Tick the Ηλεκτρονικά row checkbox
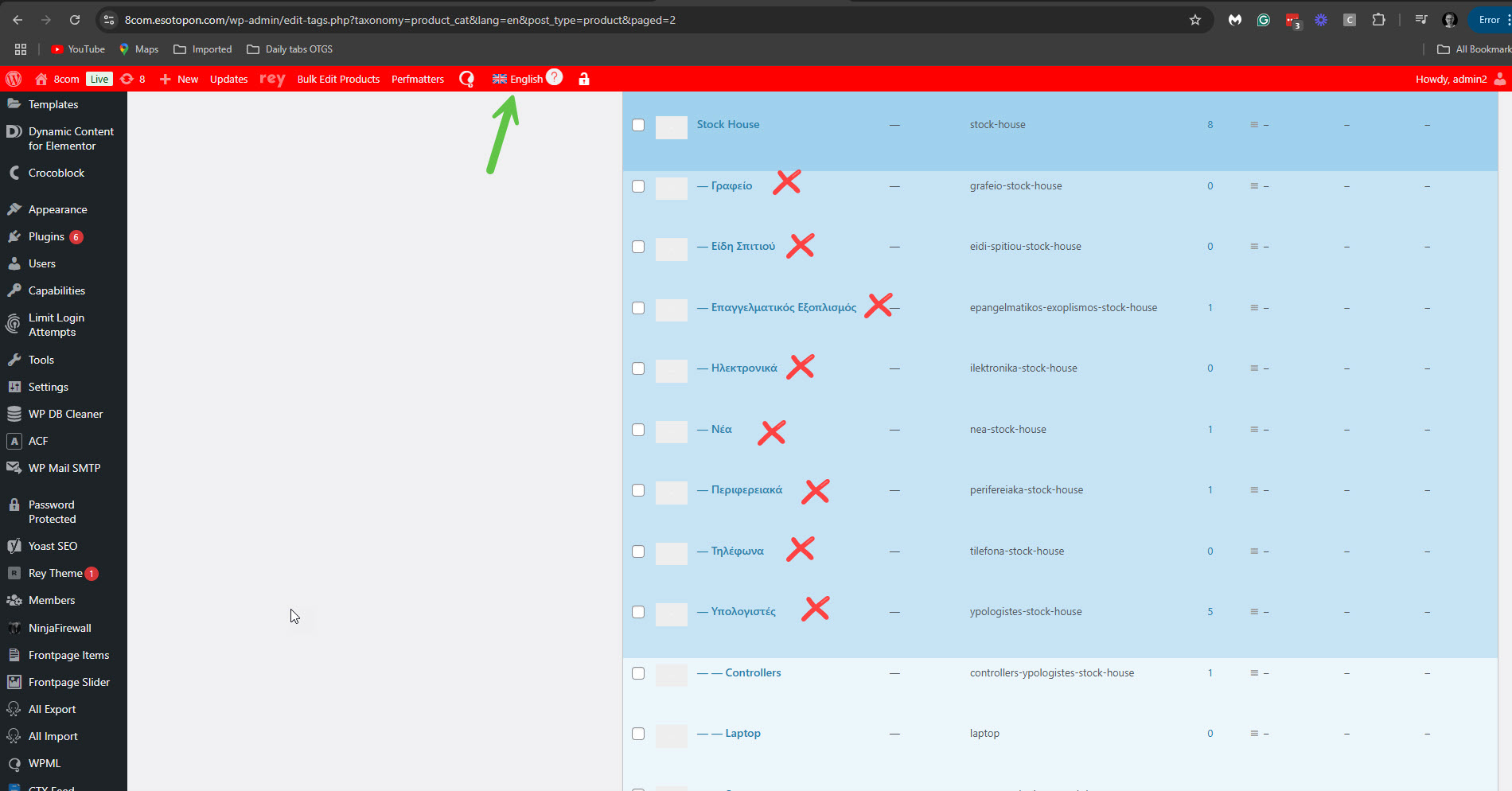The height and width of the screenshot is (791, 1512). [x=638, y=368]
